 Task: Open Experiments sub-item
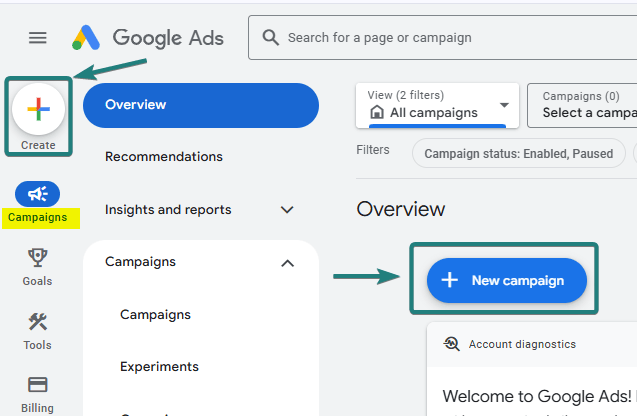[159, 367]
